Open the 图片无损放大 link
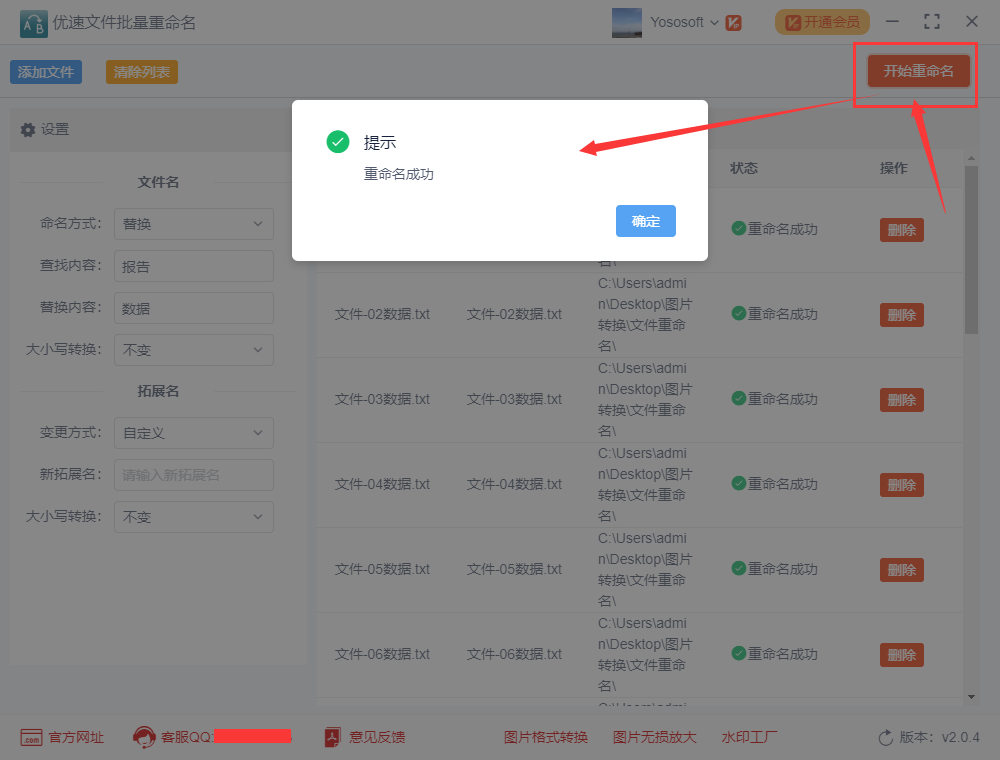 pyautogui.click(x=654, y=738)
